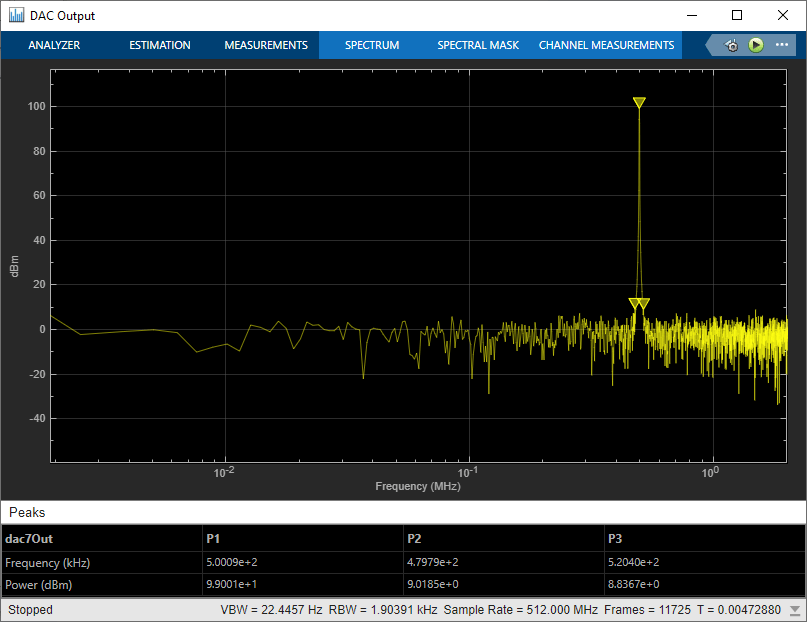Click the Power (dBm) row label

tap(39, 585)
